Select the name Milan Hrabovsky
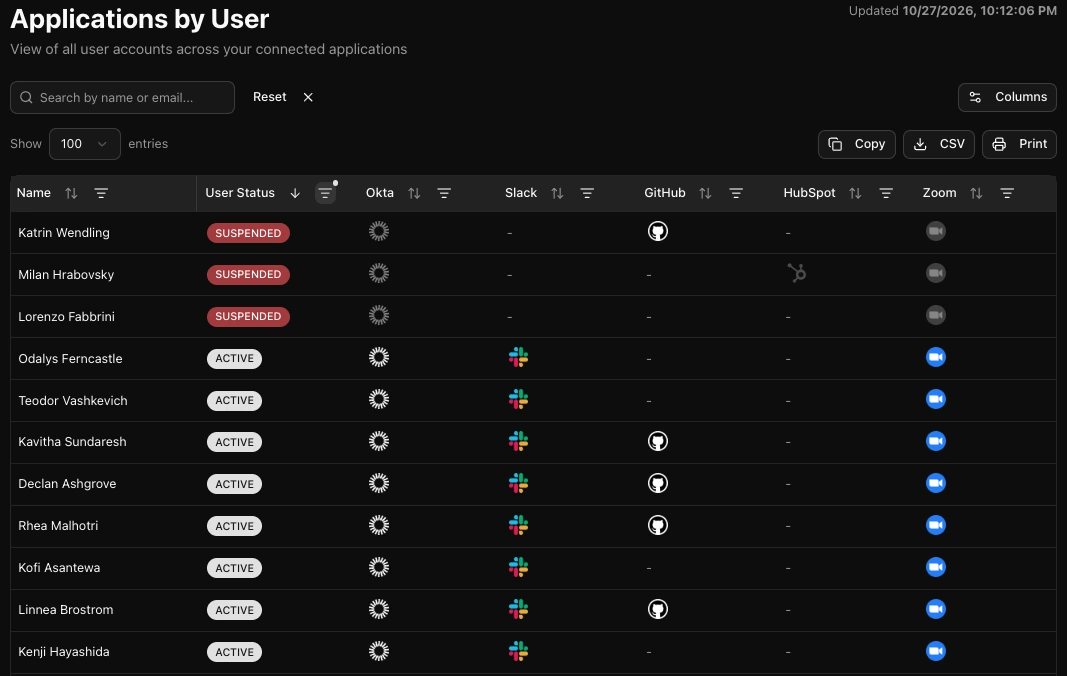 pyautogui.click(x=66, y=274)
